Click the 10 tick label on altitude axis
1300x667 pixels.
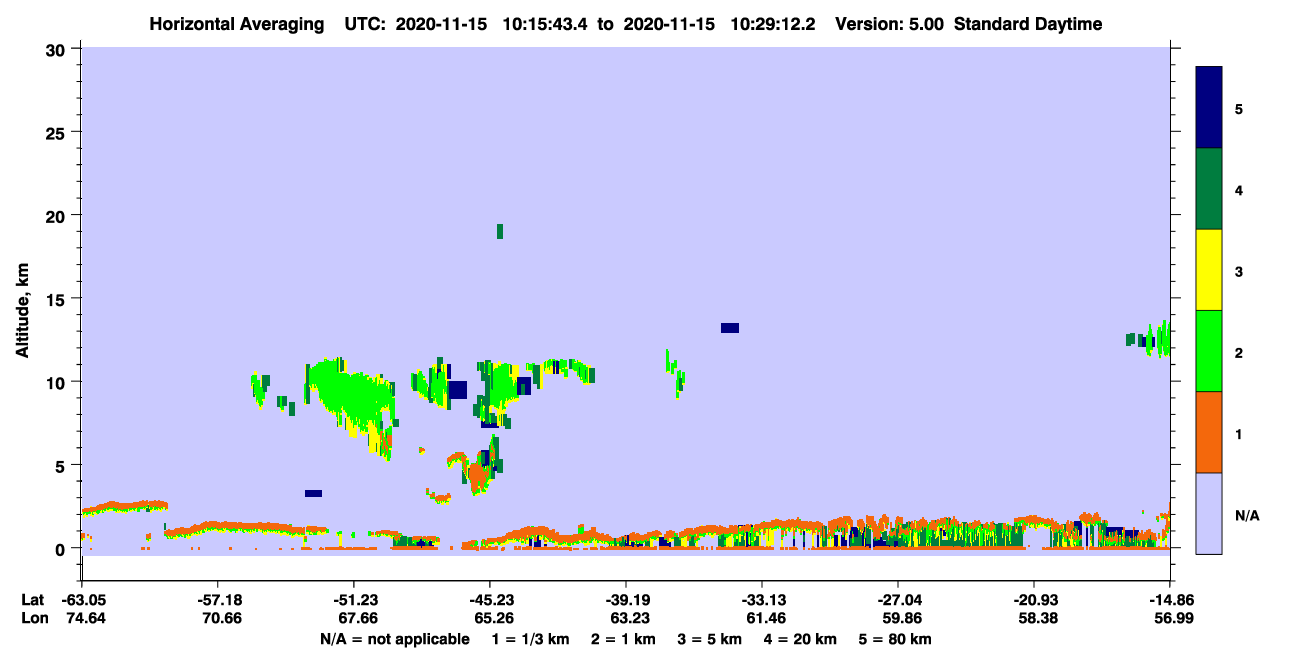(x=56, y=382)
